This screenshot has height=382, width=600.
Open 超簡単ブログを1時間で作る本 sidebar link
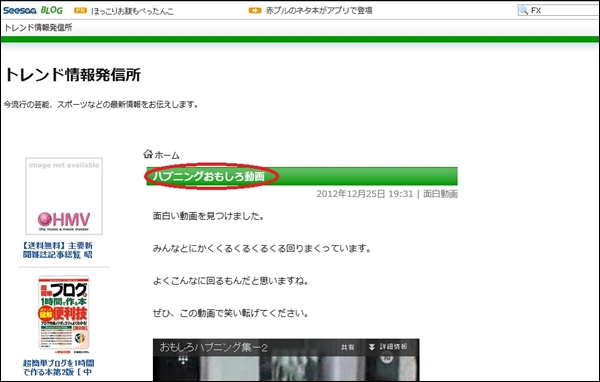pos(58,367)
